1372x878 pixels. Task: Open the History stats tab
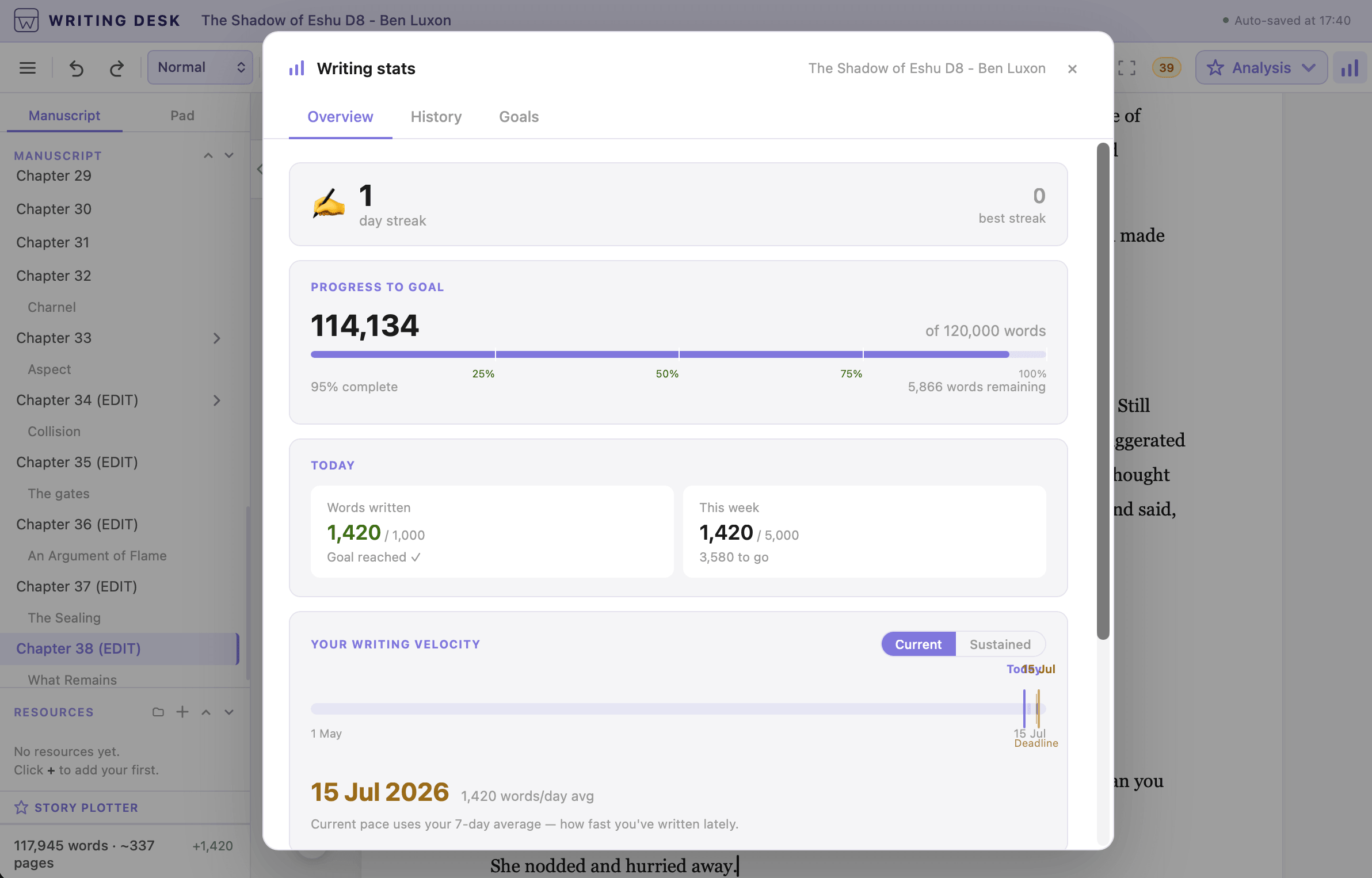[436, 117]
